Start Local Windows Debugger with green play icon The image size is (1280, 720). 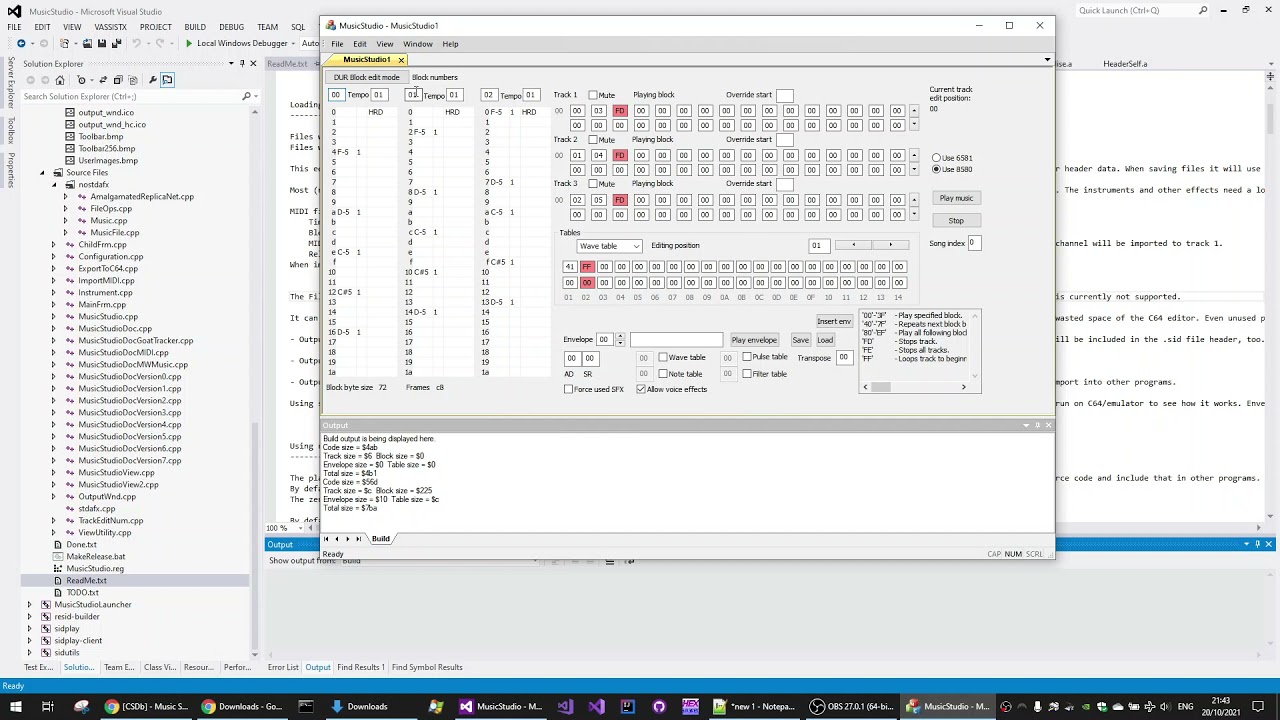pos(189,43)
